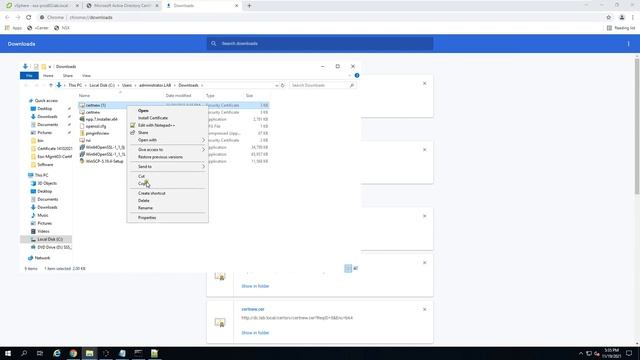Image resolution: width=640 pixels, height=360 pixels.
Task: Open the vCenter bookmark
Action: [x=38, y=28]
